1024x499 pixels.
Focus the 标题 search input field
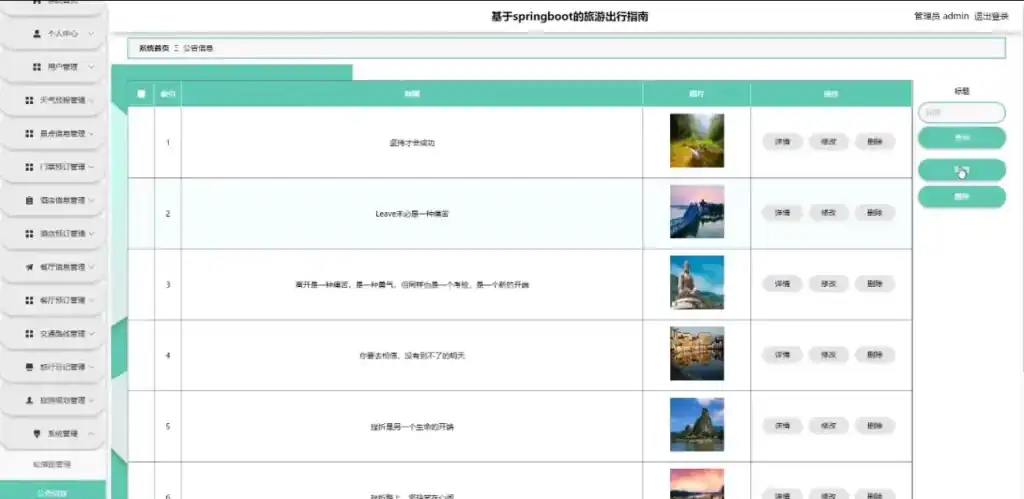pos(961,112)
